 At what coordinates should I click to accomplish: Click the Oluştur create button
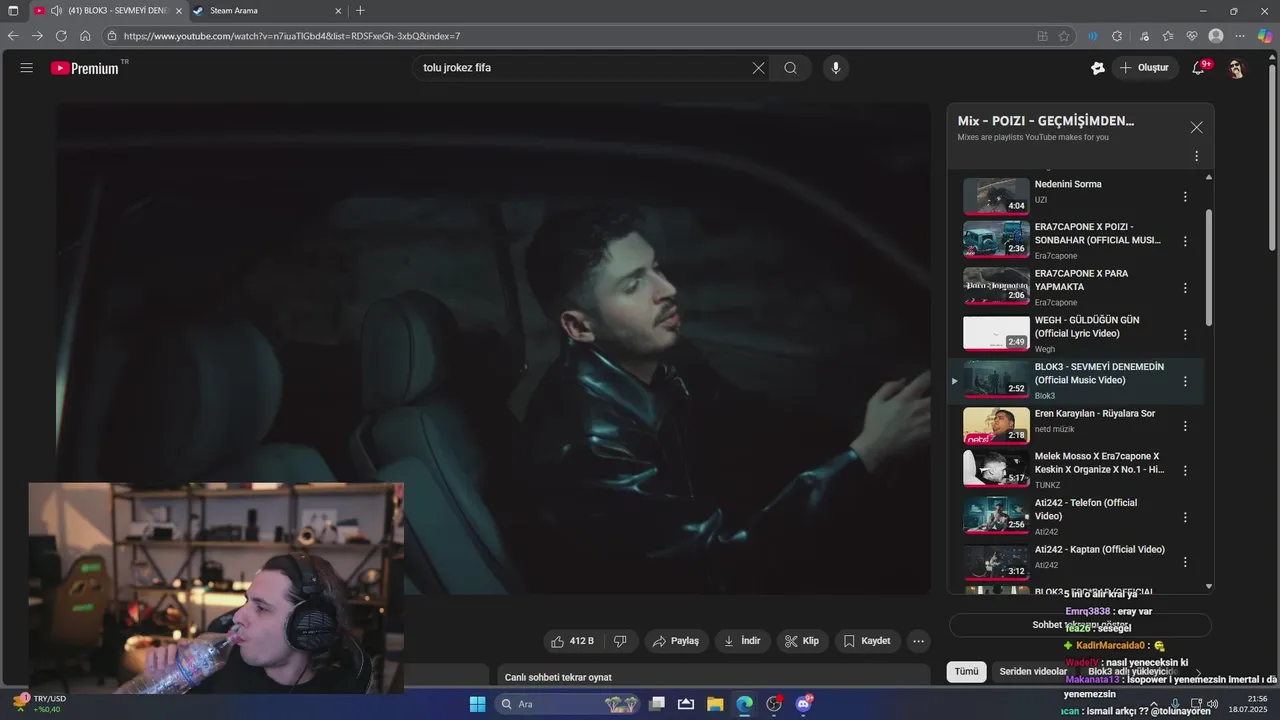point(1144,68)
